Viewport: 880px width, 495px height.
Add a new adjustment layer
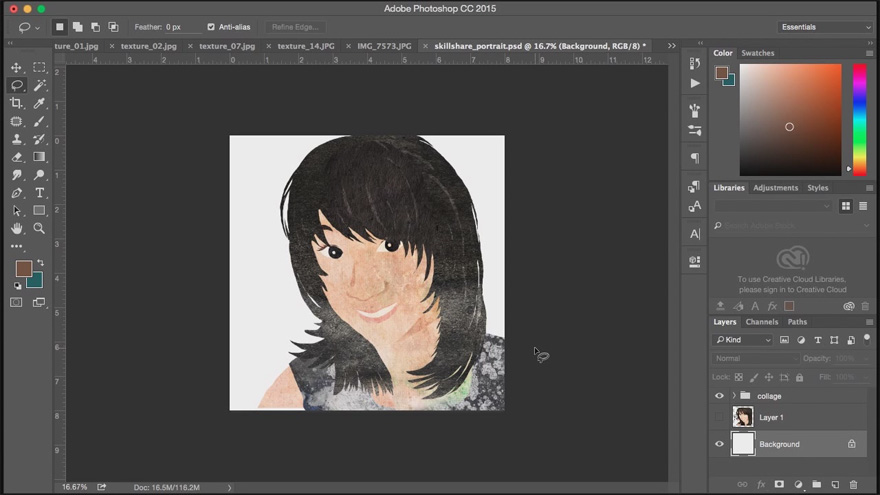tap(798, 484)
